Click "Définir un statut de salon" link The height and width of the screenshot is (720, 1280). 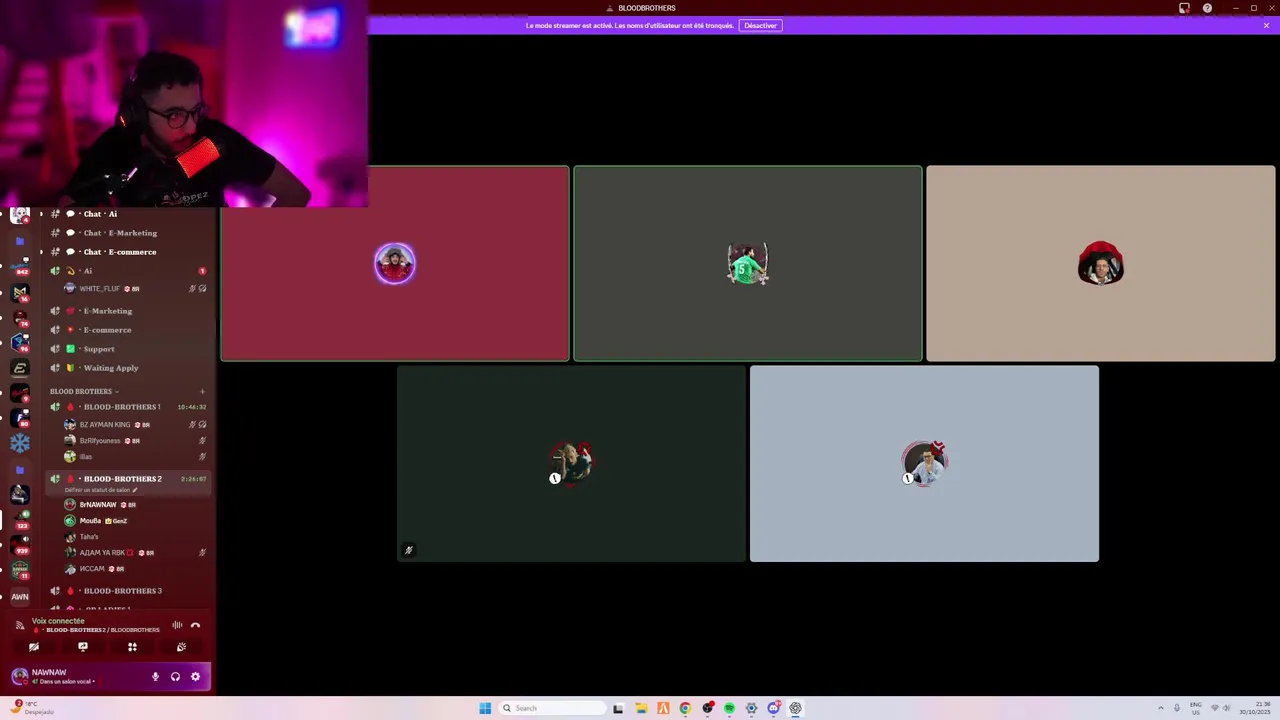coord(101,490)
